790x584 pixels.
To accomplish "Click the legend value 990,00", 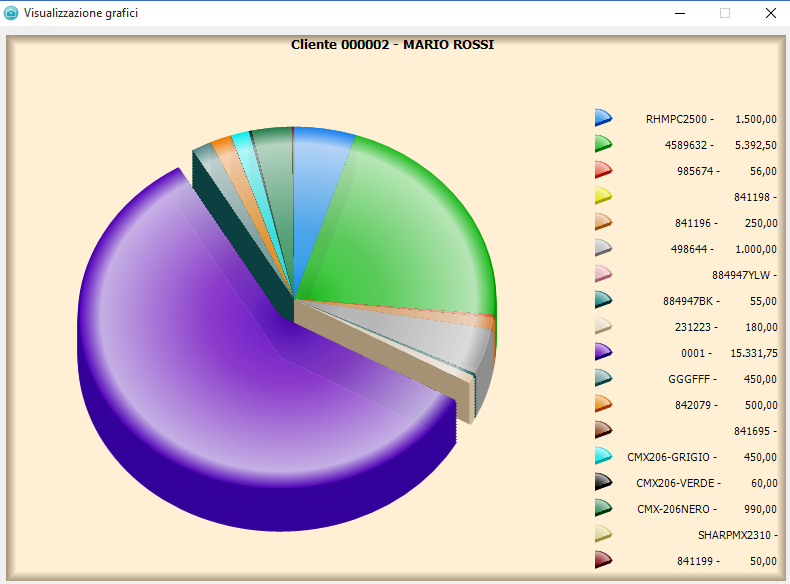I will pos(760,509).
